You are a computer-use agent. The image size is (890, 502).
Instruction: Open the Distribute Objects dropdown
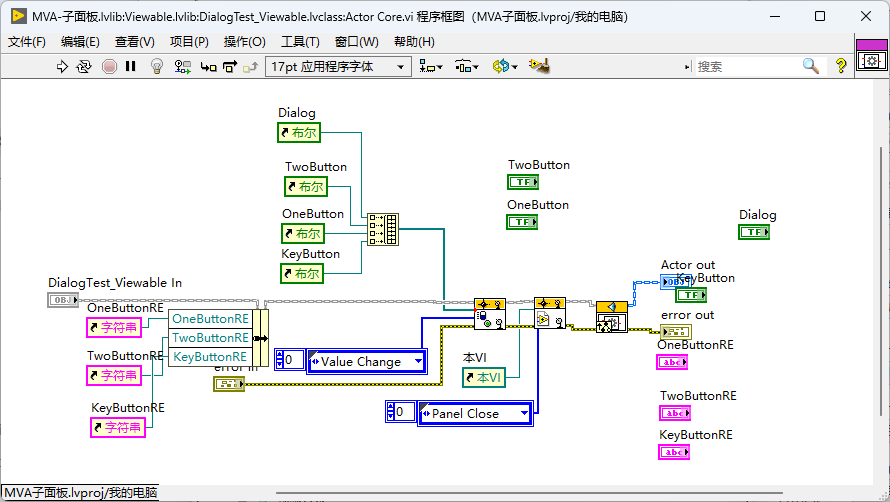pos(467,66)
